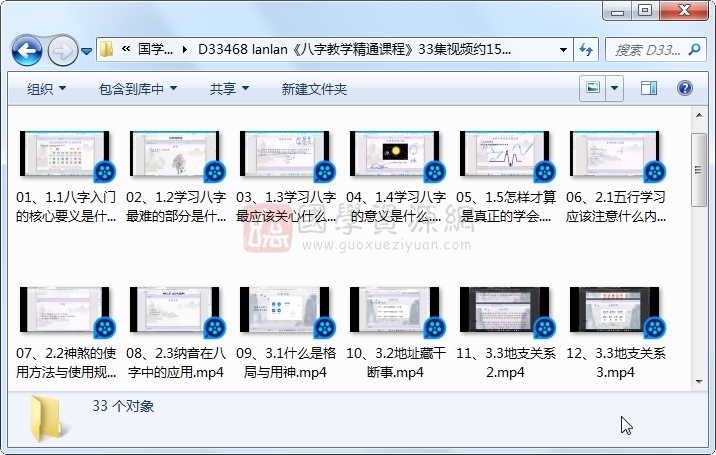
Task: Click the change view icon button
Action: click(593, 88)
